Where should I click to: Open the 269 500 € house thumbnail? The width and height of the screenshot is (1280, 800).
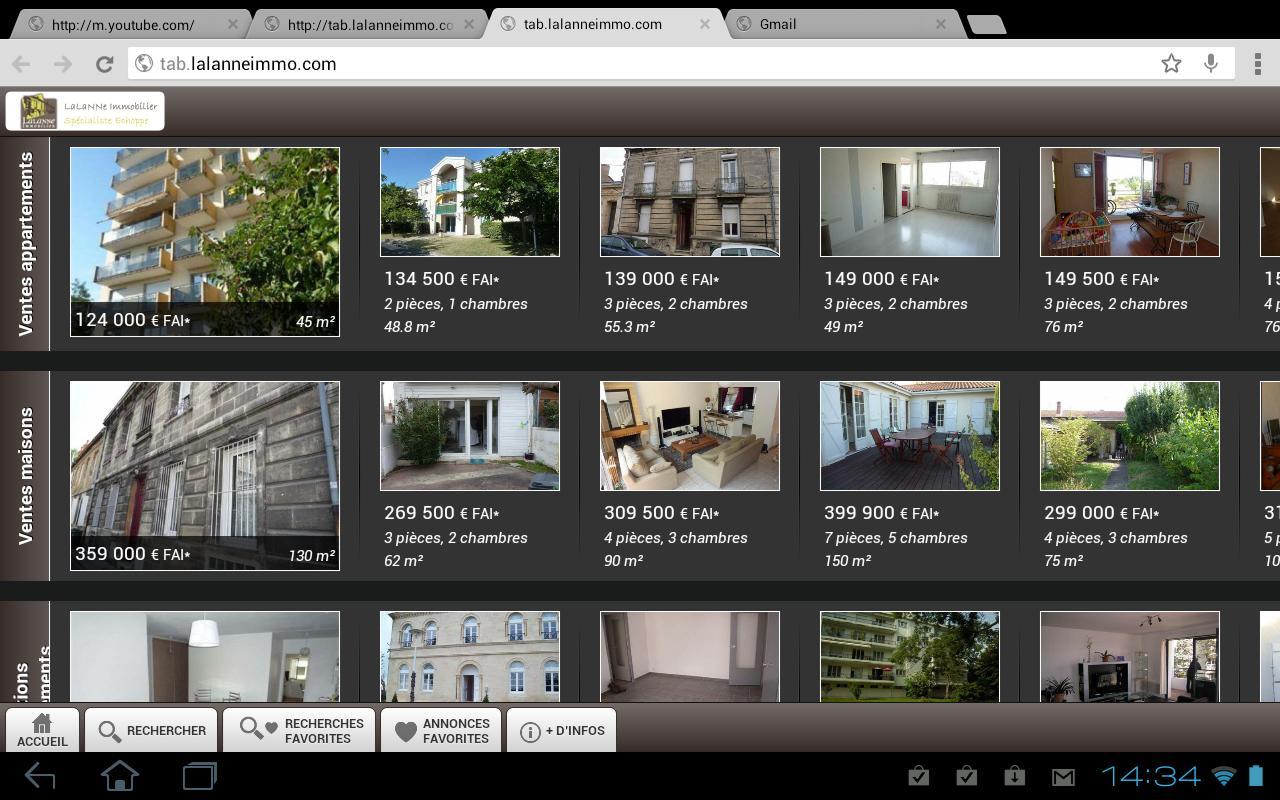[x=470, y=436]
